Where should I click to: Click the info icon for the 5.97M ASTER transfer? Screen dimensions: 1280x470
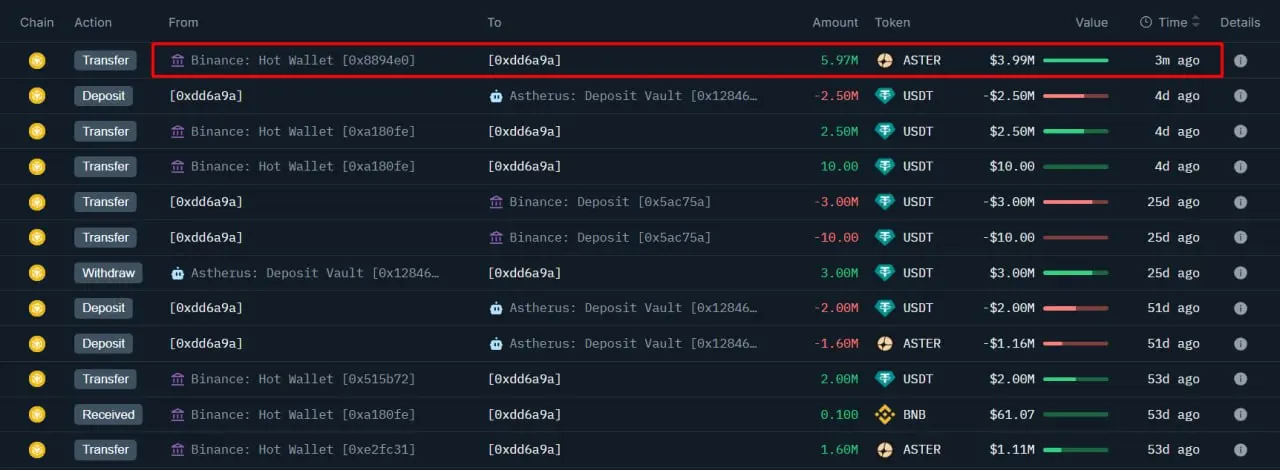coord(1240,60)
